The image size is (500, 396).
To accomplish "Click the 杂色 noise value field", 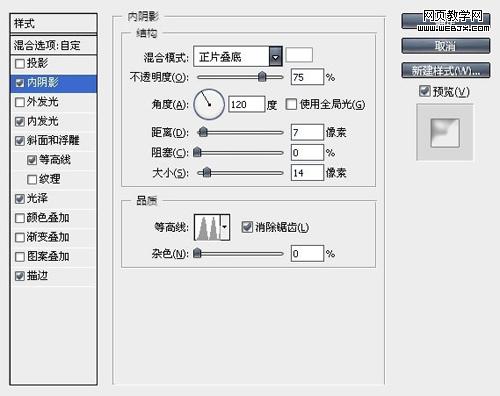I will [307, 253].
